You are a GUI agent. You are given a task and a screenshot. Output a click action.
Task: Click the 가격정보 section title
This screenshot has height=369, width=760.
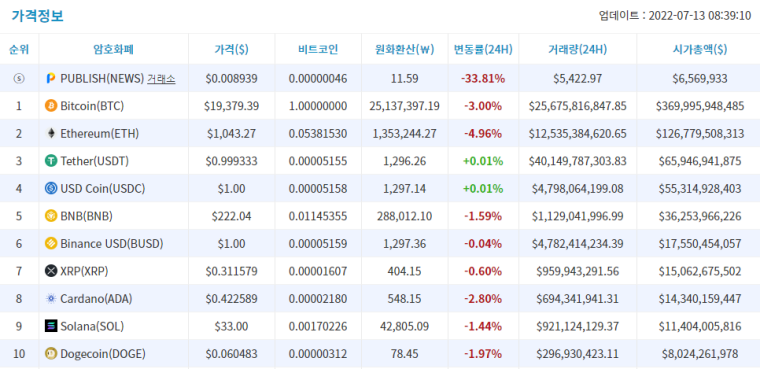[37, 16]
